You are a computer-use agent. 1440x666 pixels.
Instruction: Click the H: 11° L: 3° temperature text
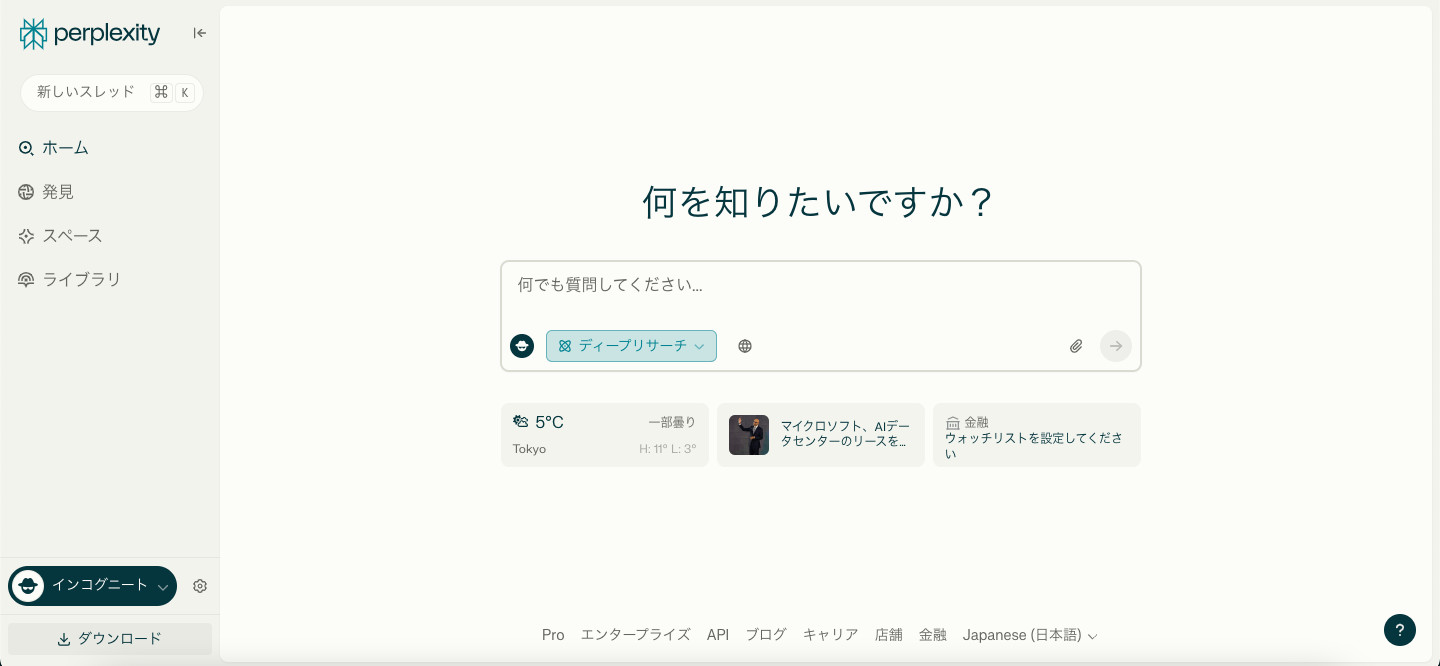[668, 449]
